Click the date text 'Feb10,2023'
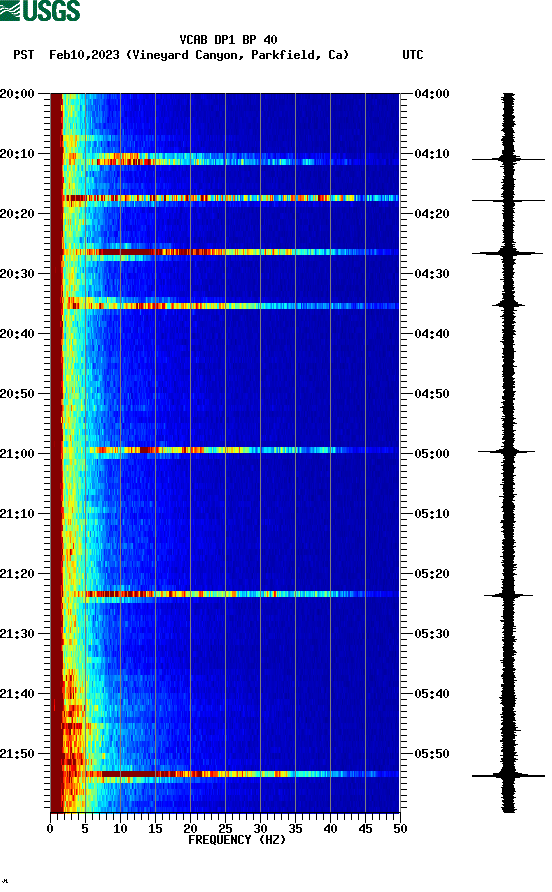552x892 pixels. (84, 55)
